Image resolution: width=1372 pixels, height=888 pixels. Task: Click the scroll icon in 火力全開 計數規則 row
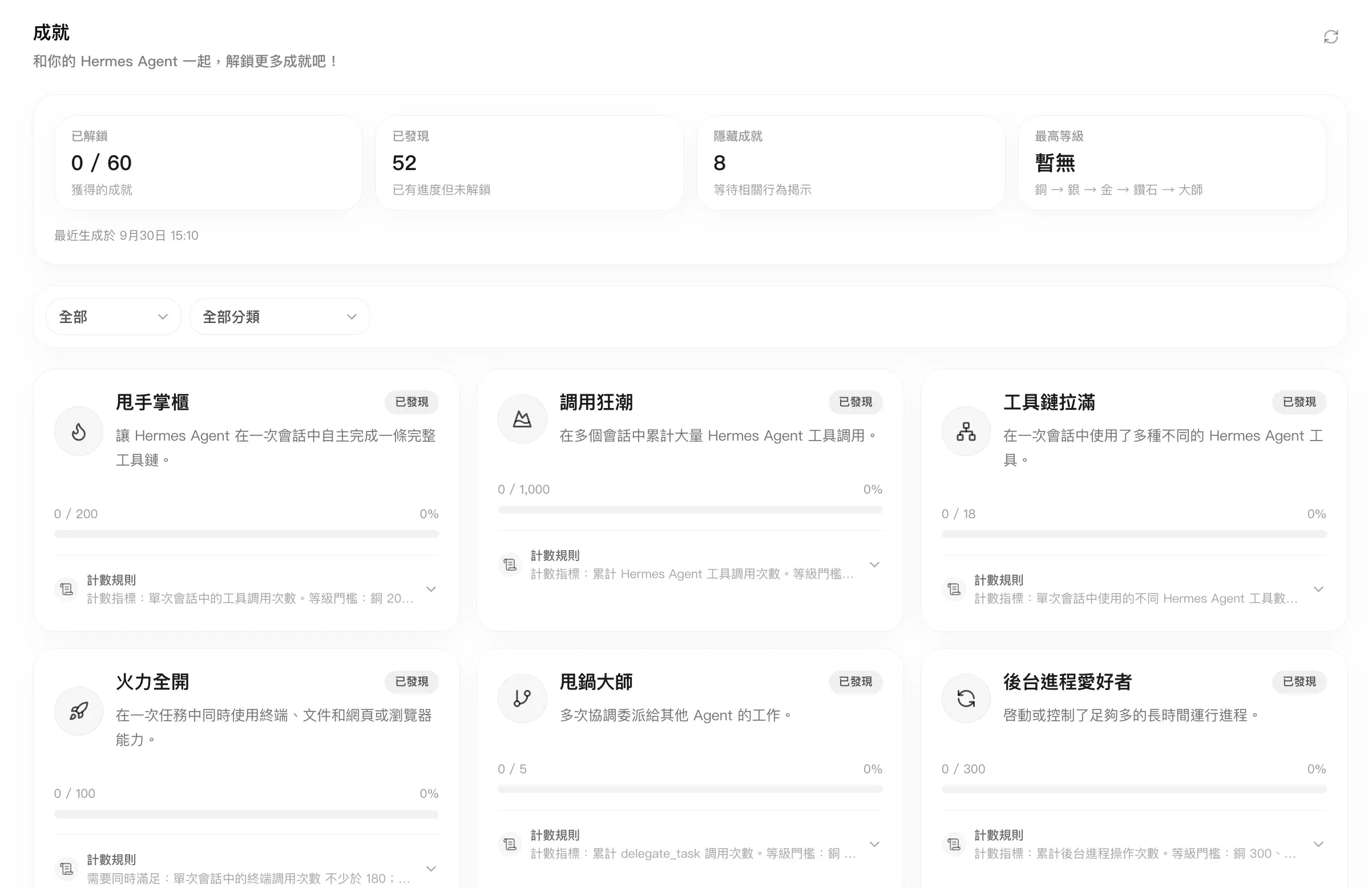click(66, 869)
